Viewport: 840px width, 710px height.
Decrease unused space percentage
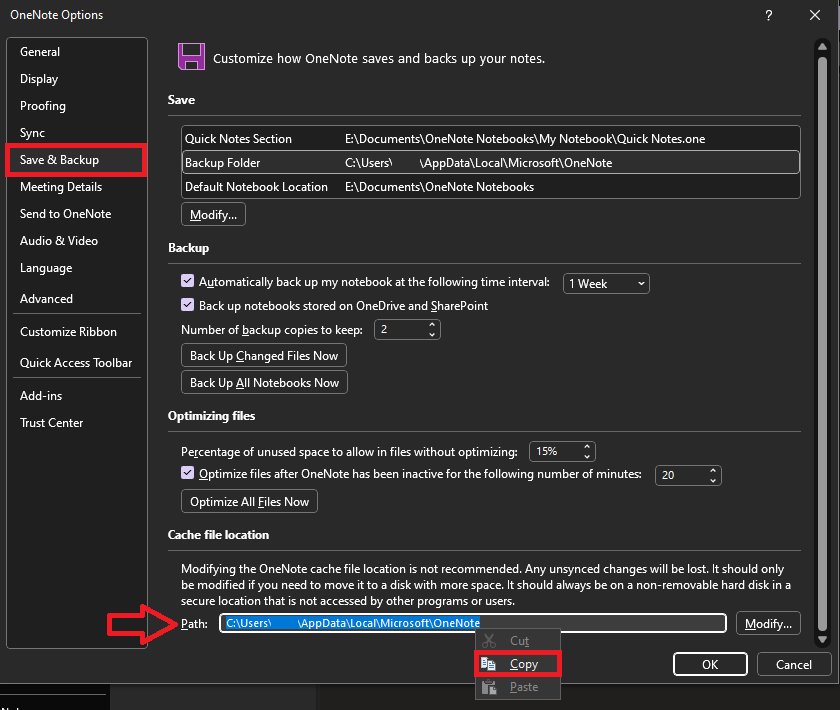click(587, 457)
